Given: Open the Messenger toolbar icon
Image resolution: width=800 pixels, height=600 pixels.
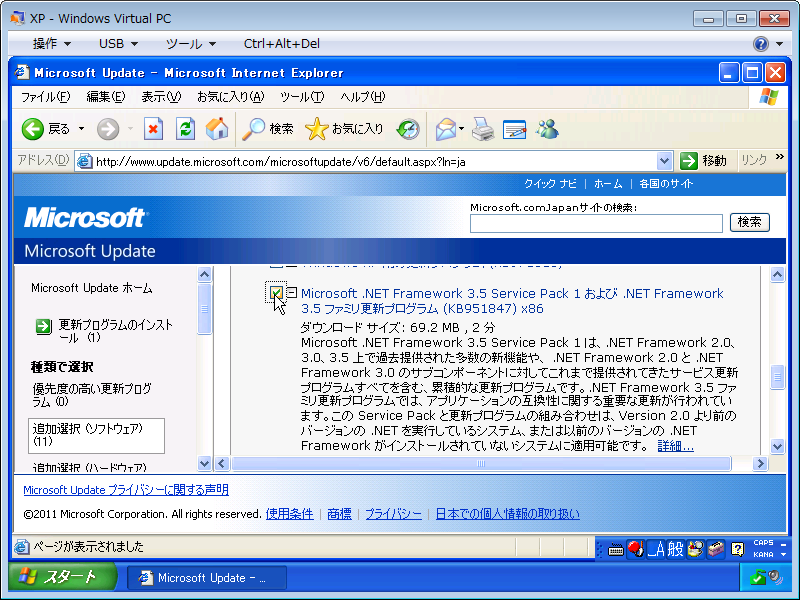Looking at the screenshot, I should [547, 129].
